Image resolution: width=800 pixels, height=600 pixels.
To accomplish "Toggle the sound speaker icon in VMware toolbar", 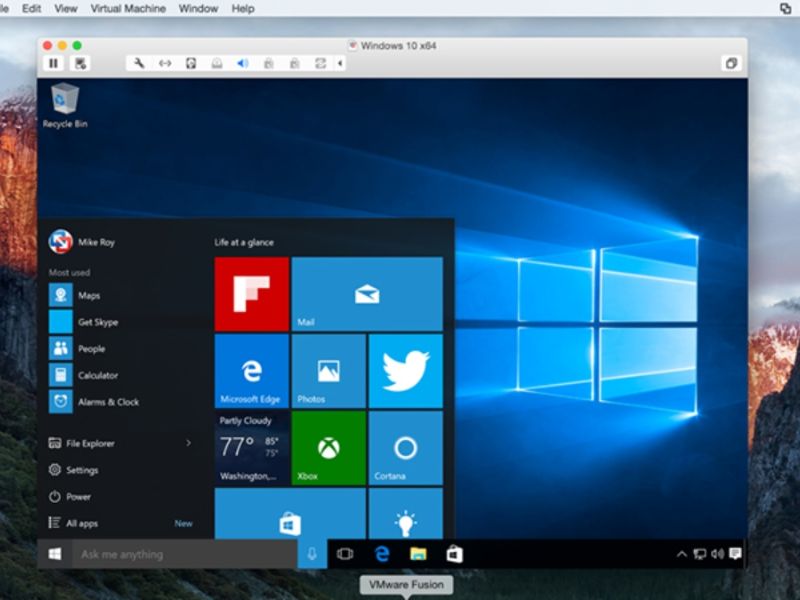I will point(243,63).
